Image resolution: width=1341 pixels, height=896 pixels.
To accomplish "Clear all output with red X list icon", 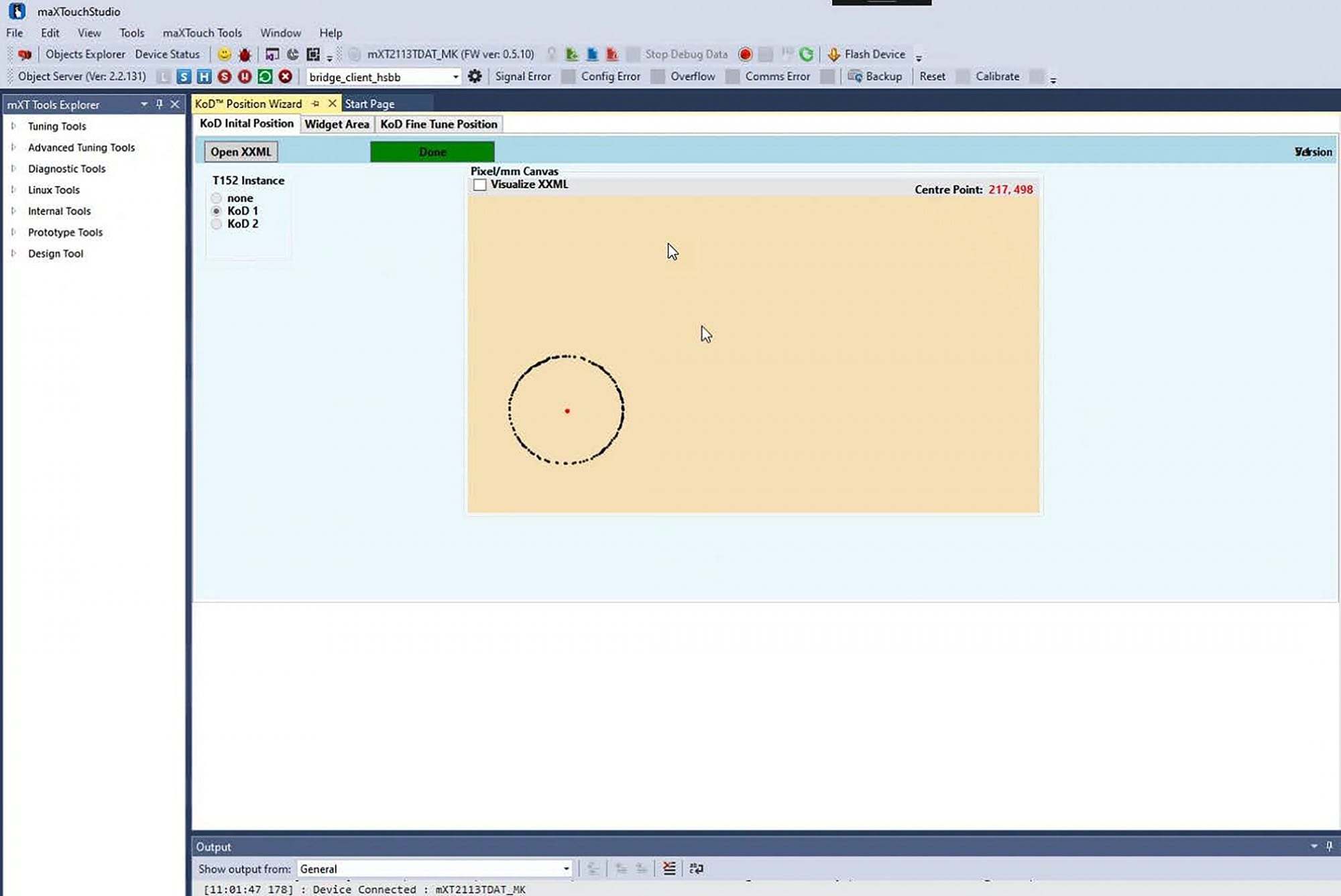I will (669, 869).
